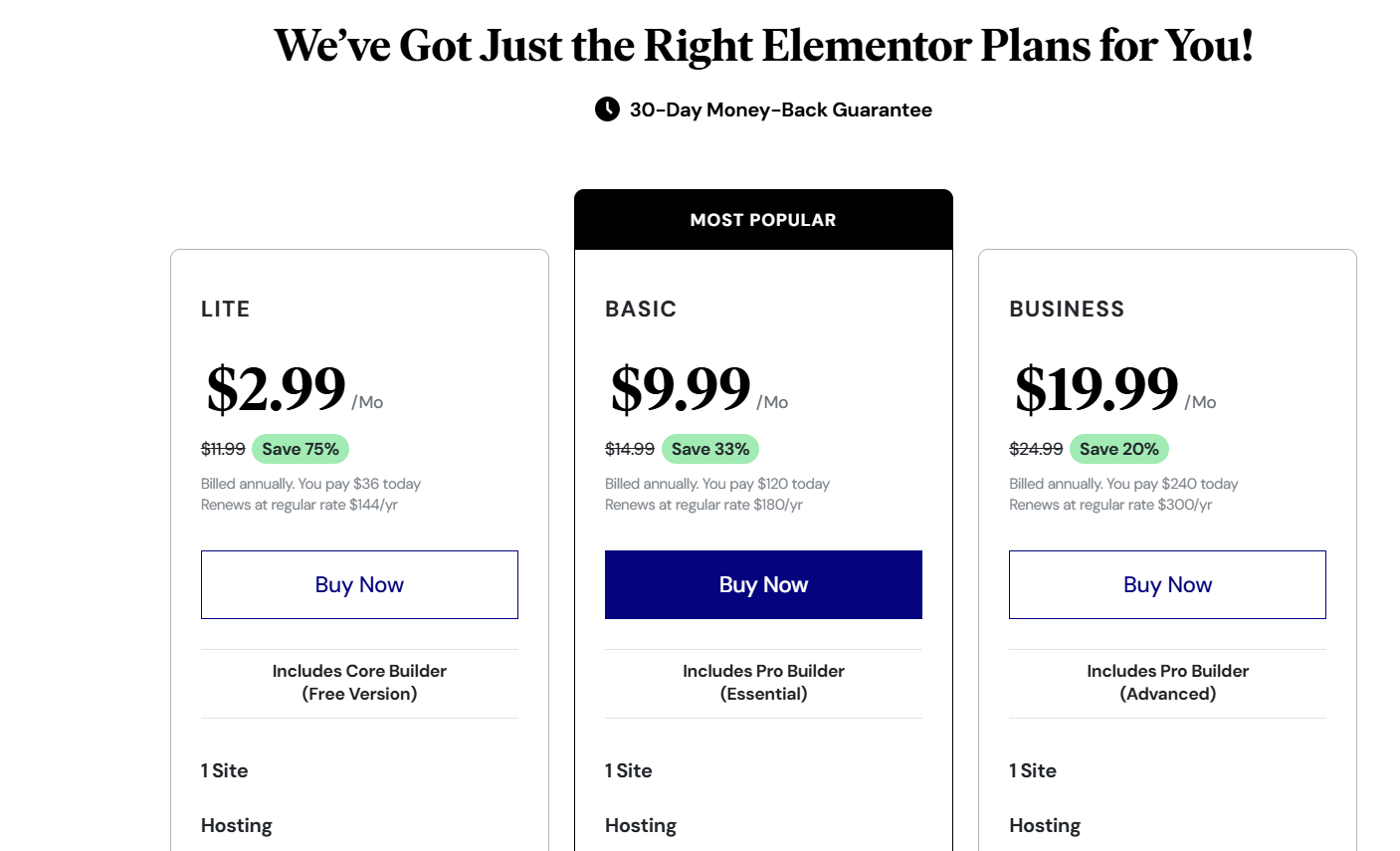Screen dimensions: 1400x851
Task: Click the 1 Site label in Business plan
Action: [x=1033, y=770]
